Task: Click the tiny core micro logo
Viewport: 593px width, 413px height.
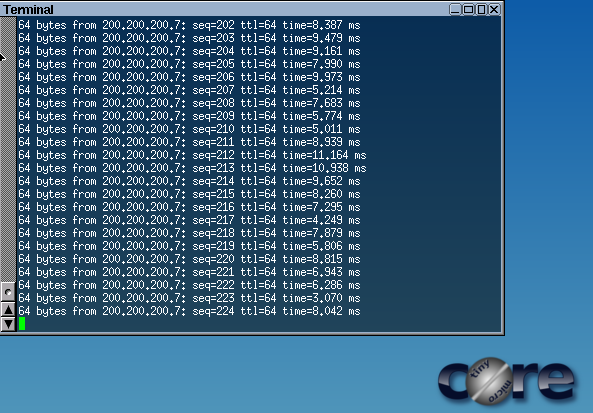Action: pyautogui.click(x=506, y=380)
